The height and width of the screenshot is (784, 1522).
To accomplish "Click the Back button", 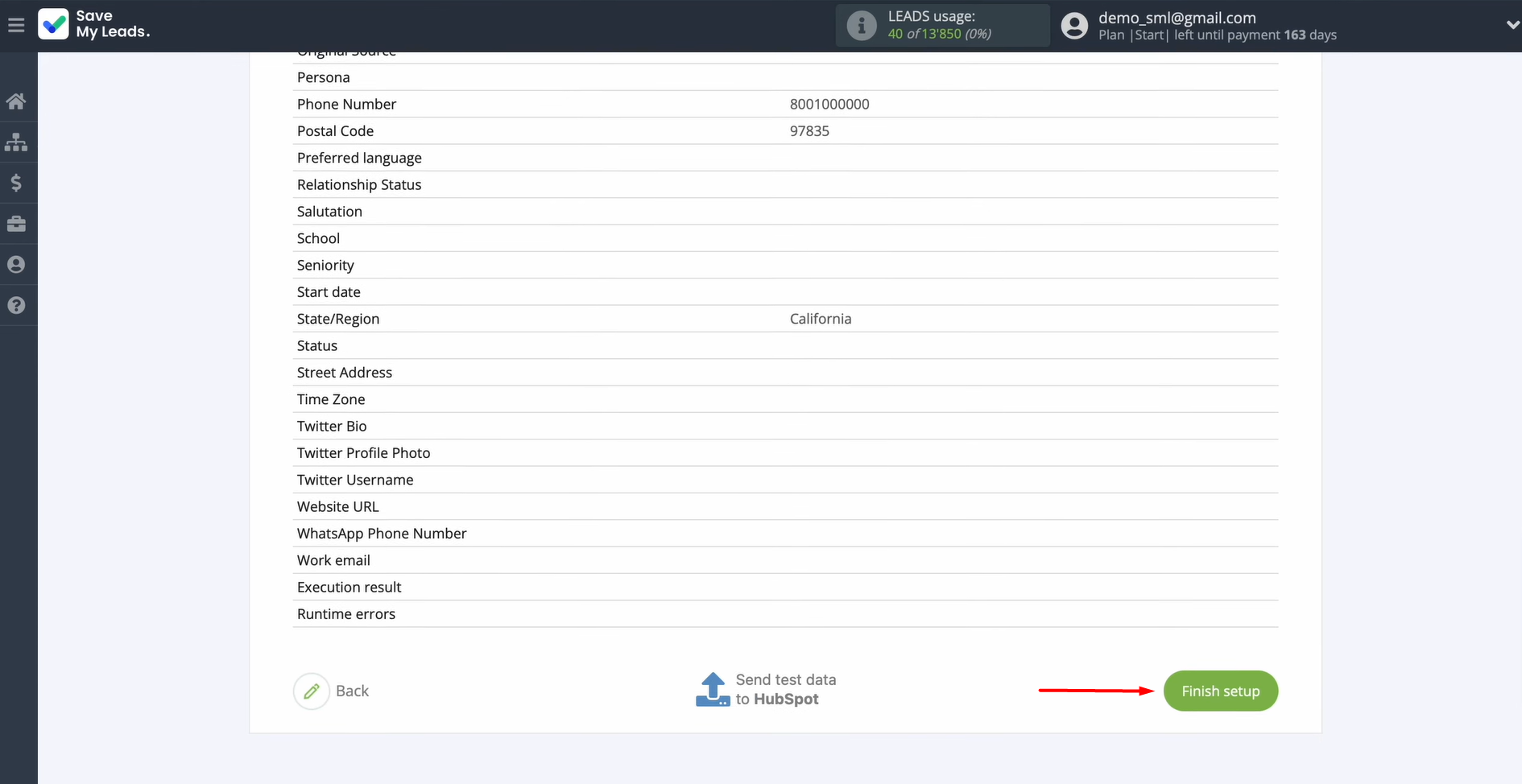I will tap(352, 691).
